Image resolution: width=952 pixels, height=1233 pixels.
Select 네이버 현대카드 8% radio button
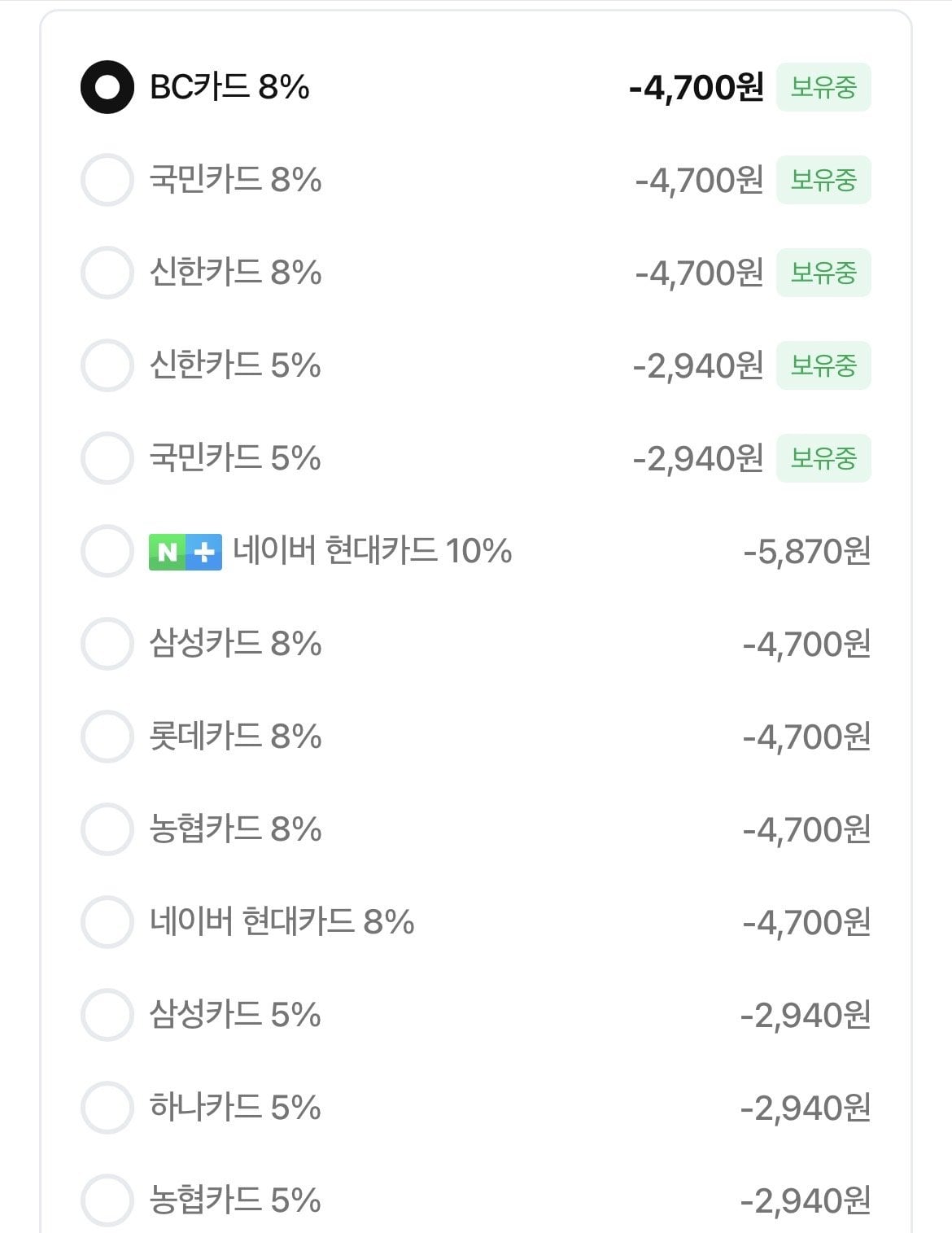pos(107,922)
